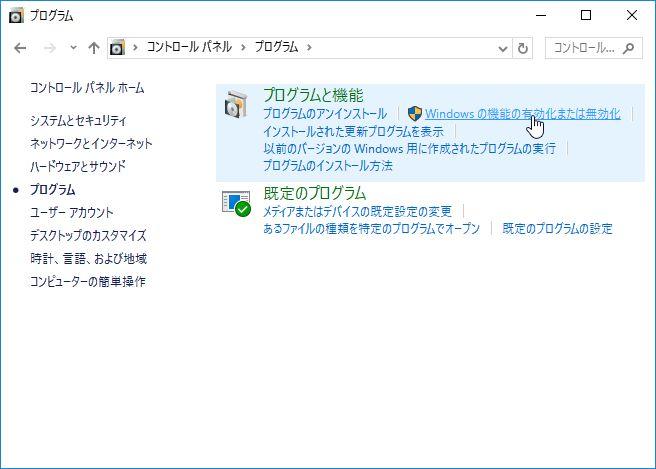Click the Forward arrow navigation button
656x469 pixels.
point(49,48)
